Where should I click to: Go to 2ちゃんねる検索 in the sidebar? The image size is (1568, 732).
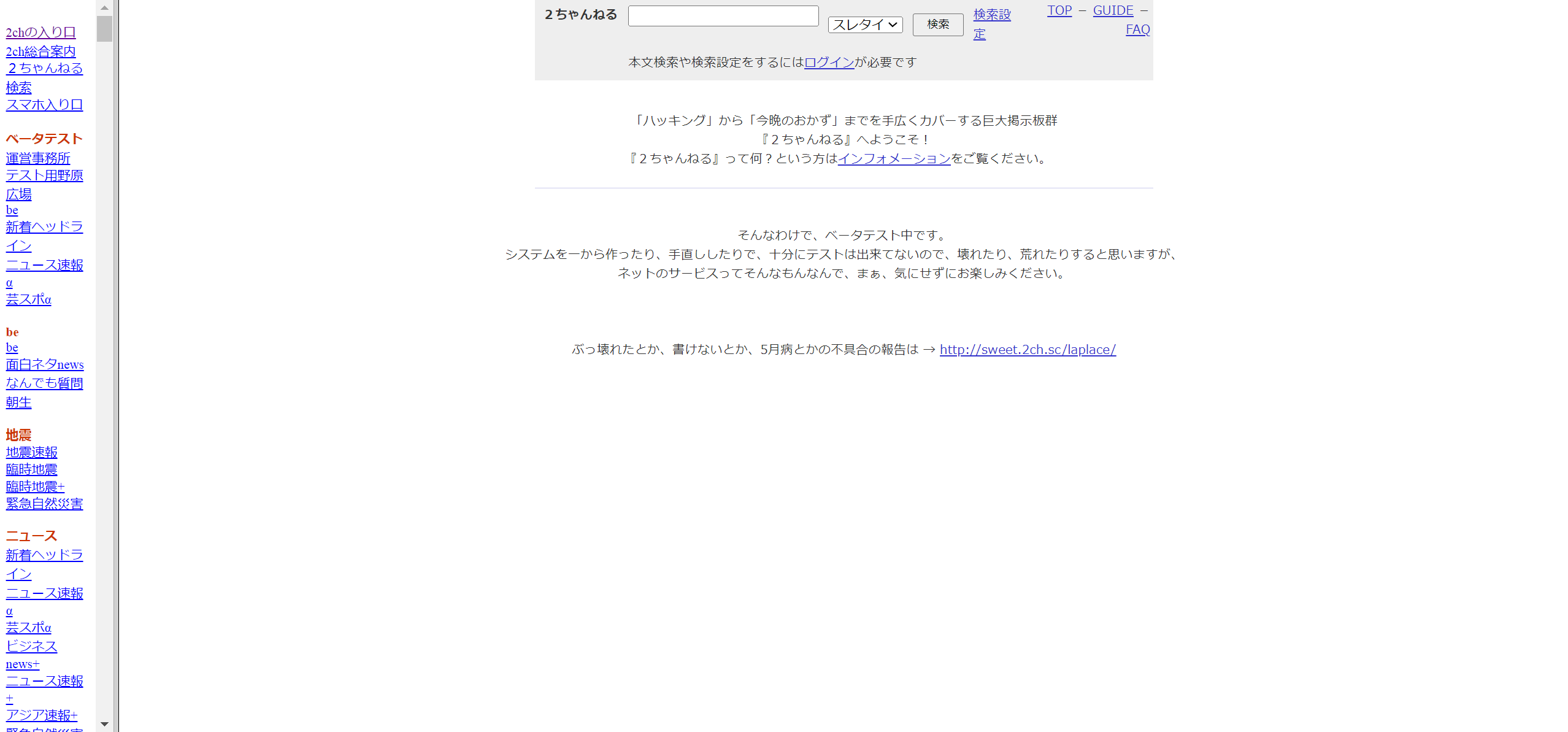[44, 77]
